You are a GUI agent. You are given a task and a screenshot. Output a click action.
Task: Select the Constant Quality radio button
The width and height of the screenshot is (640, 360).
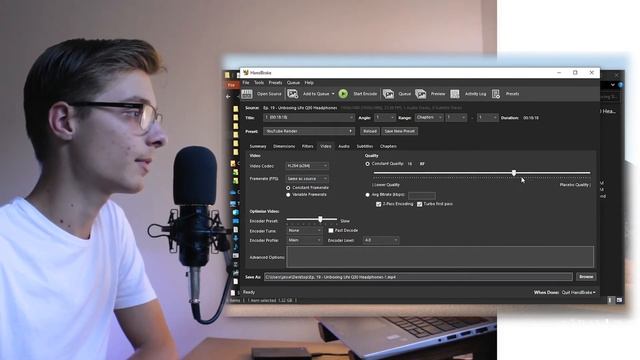[367, 164]
